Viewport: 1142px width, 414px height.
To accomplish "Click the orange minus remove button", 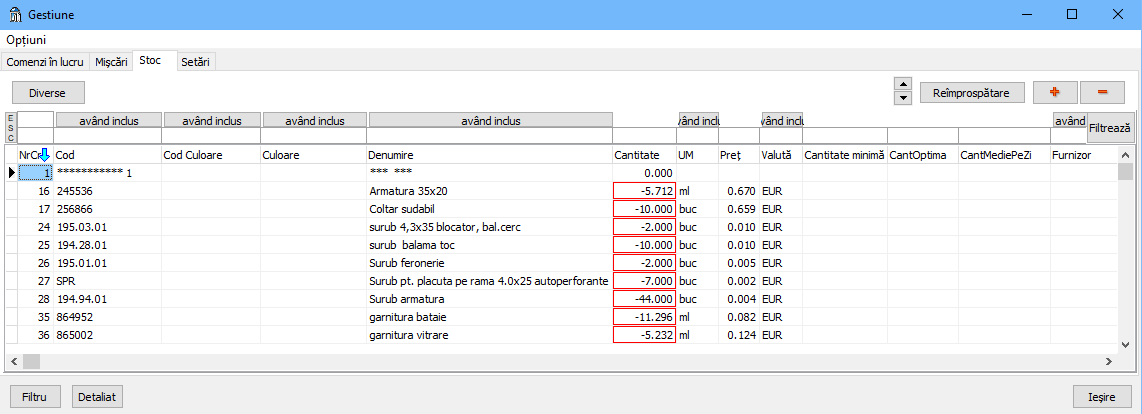I will coord(1102,92).
